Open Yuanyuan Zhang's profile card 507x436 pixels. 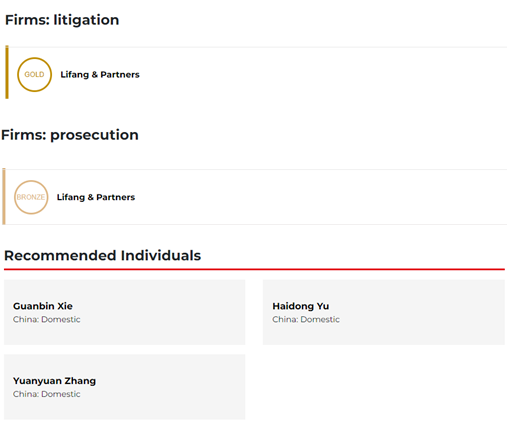(x=124, y=387)
